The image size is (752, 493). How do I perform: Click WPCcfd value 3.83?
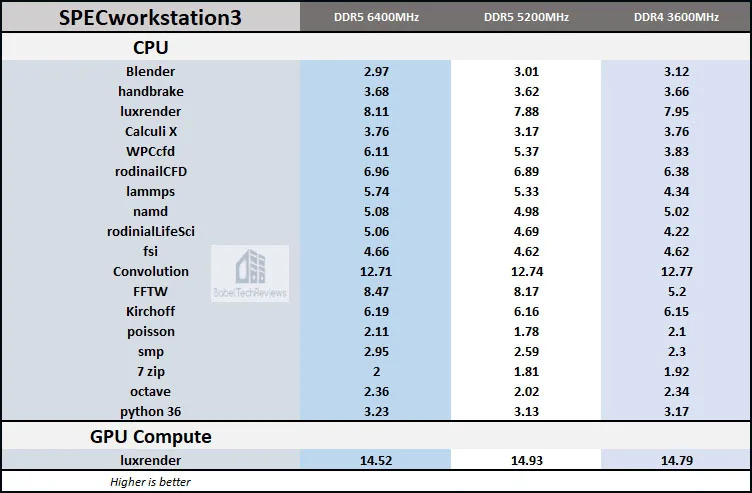point(677,152)
